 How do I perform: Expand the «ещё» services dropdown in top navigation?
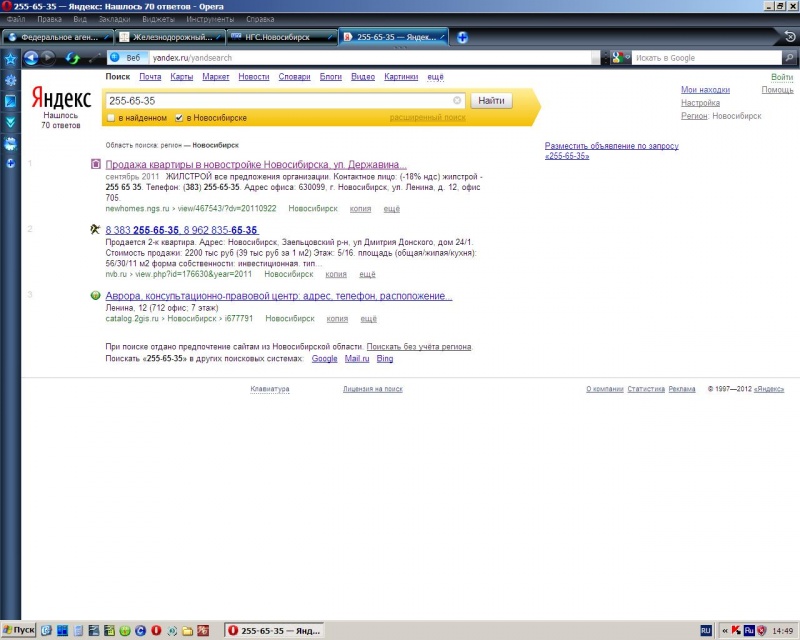(x=435, y=77)
